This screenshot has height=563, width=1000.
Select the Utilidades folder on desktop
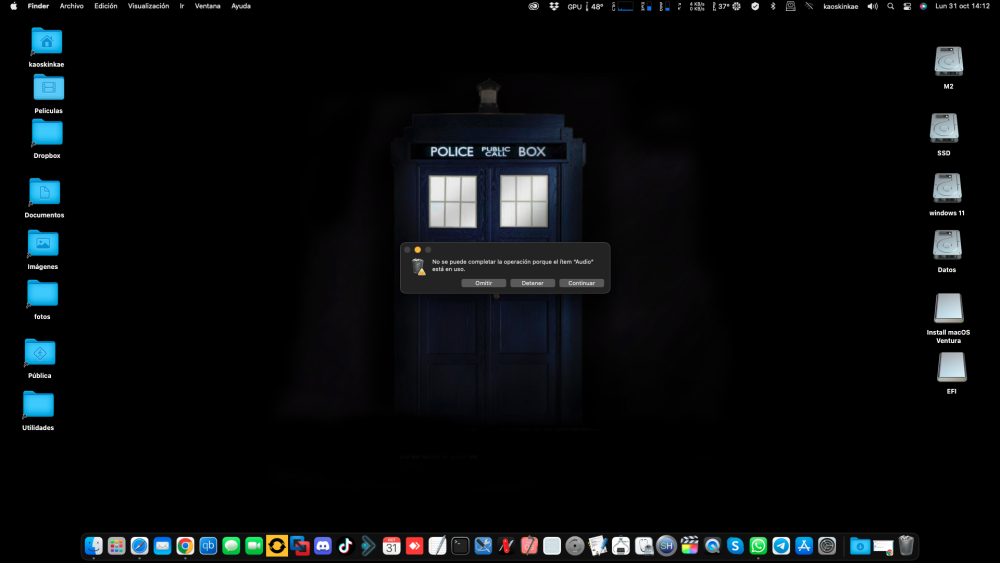point(38,406)
